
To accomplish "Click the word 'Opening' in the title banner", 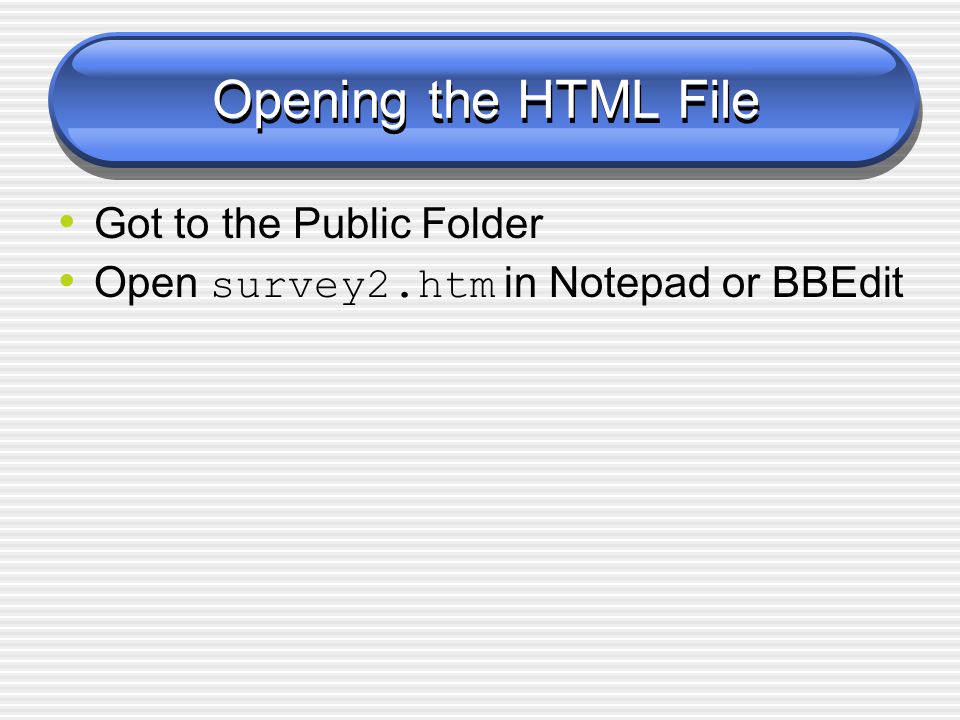I will 310,104.
